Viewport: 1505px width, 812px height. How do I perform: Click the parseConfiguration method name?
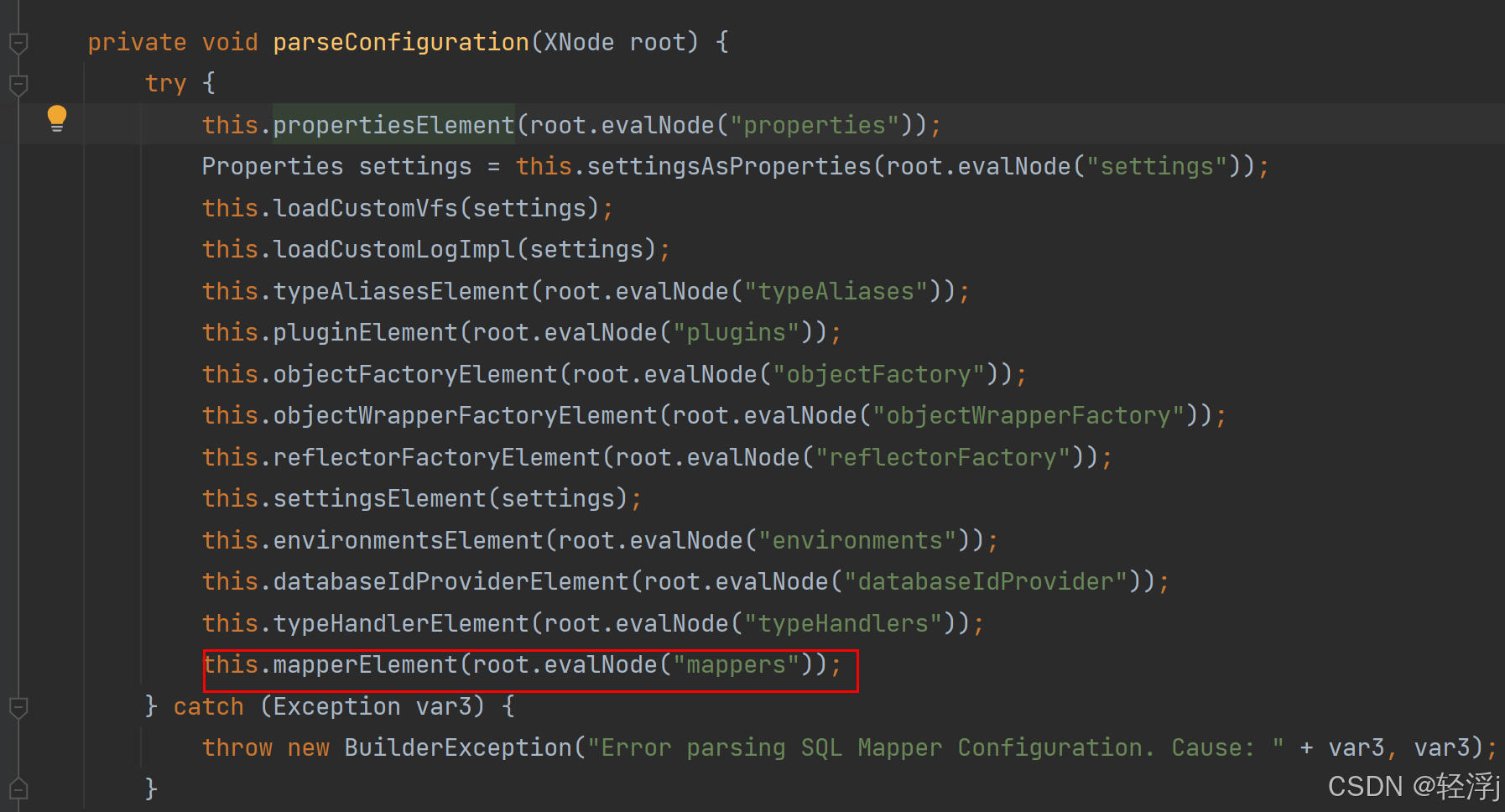point(401,42)
